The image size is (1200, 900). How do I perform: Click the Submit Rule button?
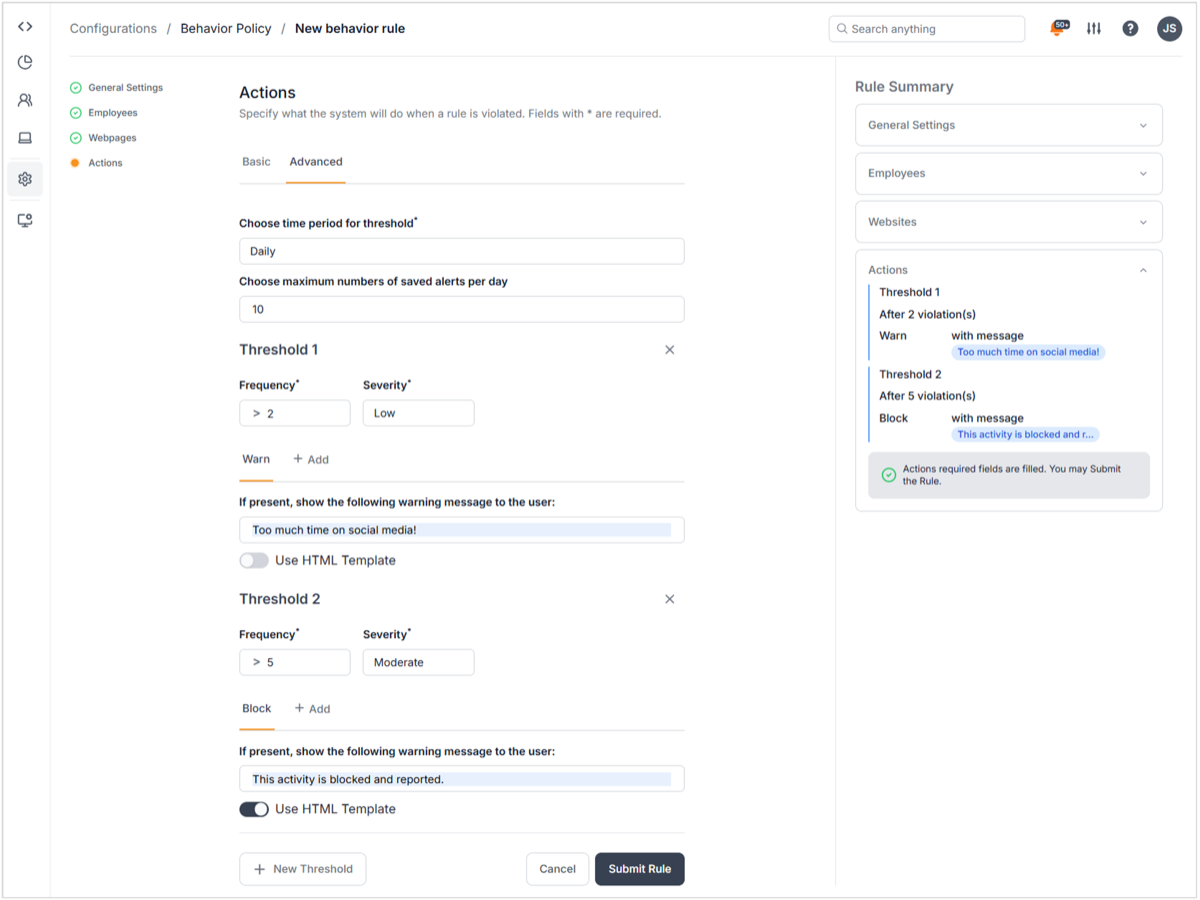(640, 869)
